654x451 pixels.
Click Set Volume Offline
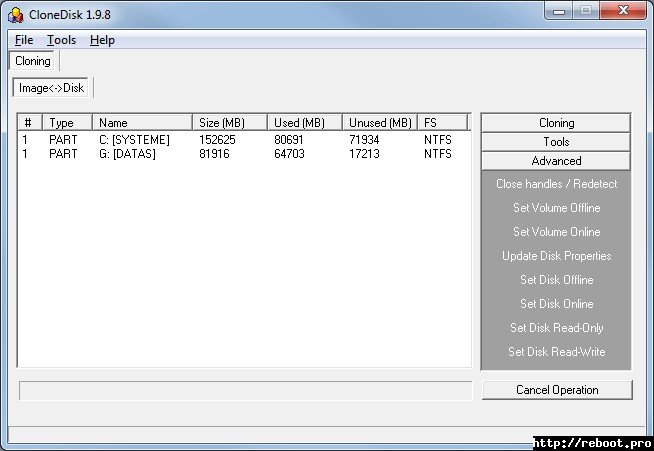[556, 208]
